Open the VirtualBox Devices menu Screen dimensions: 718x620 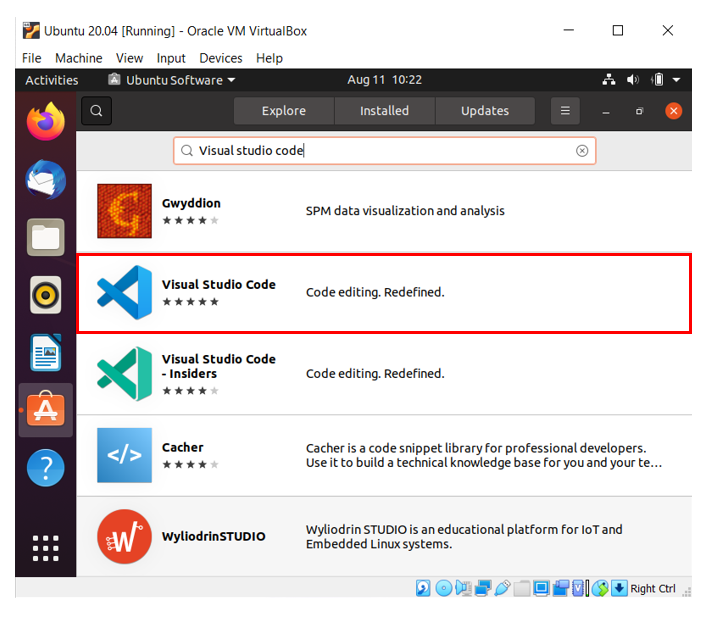tap(221, 58)
